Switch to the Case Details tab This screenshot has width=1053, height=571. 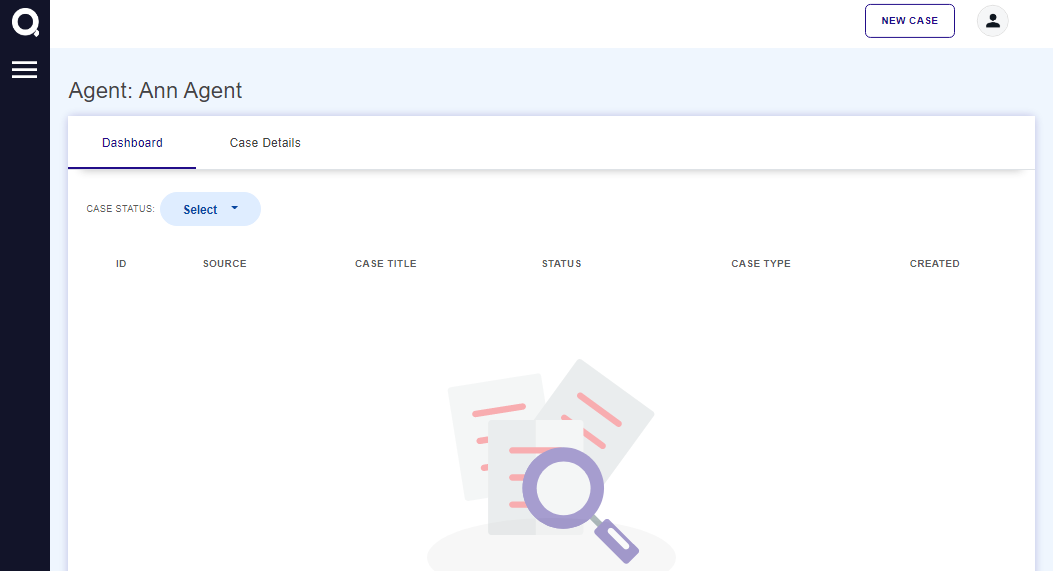tap(265, 142)
